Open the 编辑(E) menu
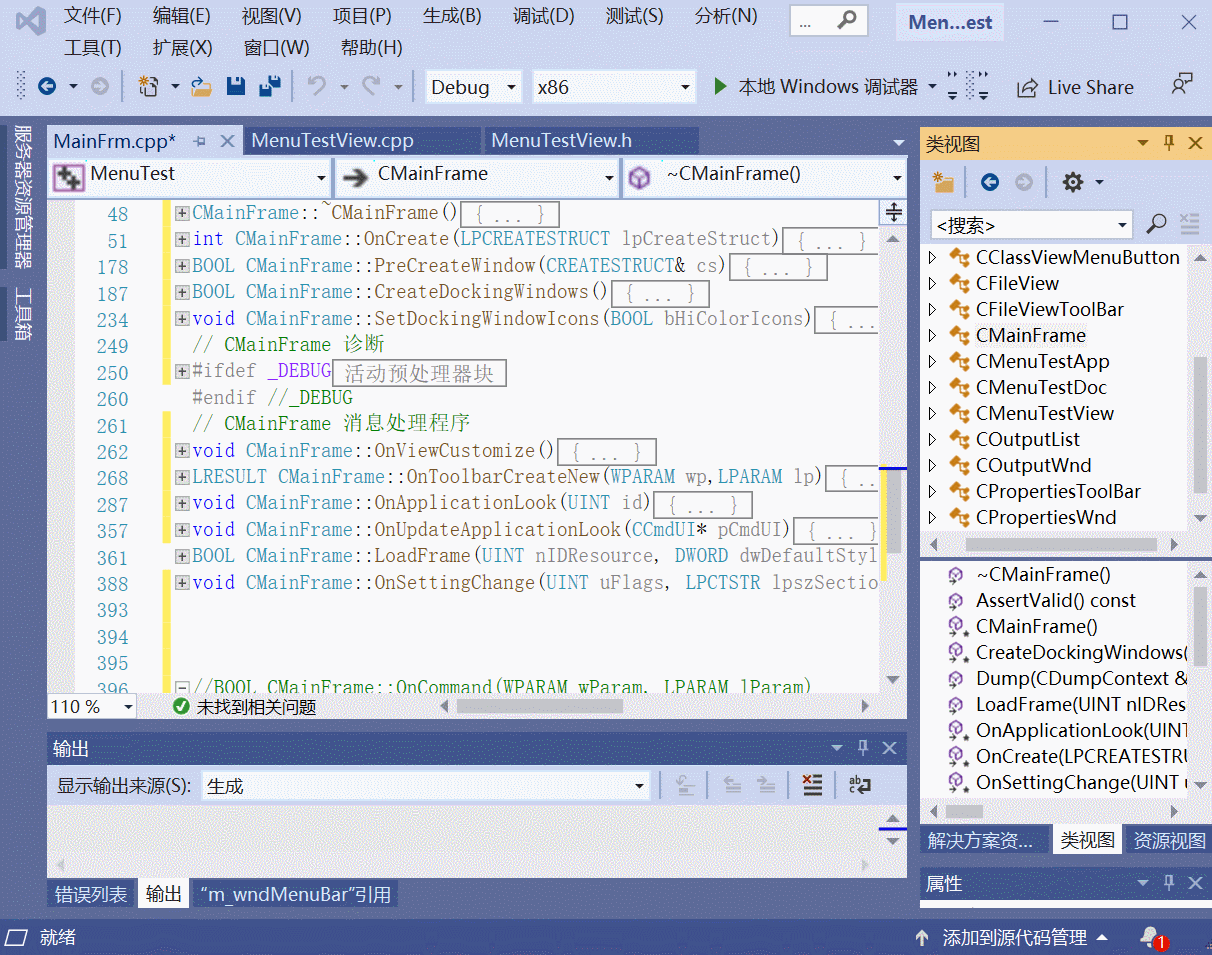Image resolution: width=1212 pixels, height=955 pixels. (182, 16)
